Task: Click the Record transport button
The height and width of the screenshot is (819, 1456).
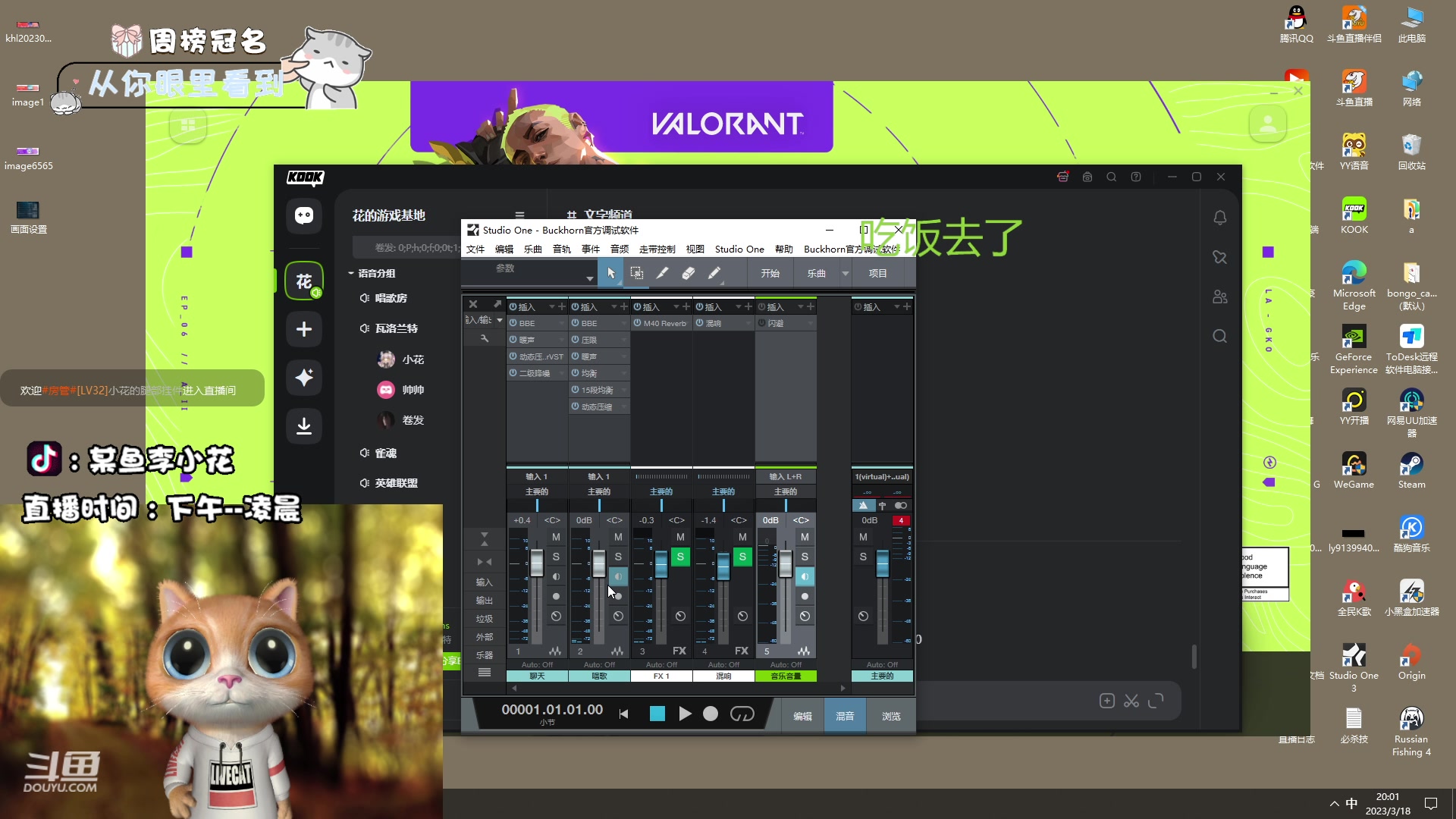Action: 711,714
